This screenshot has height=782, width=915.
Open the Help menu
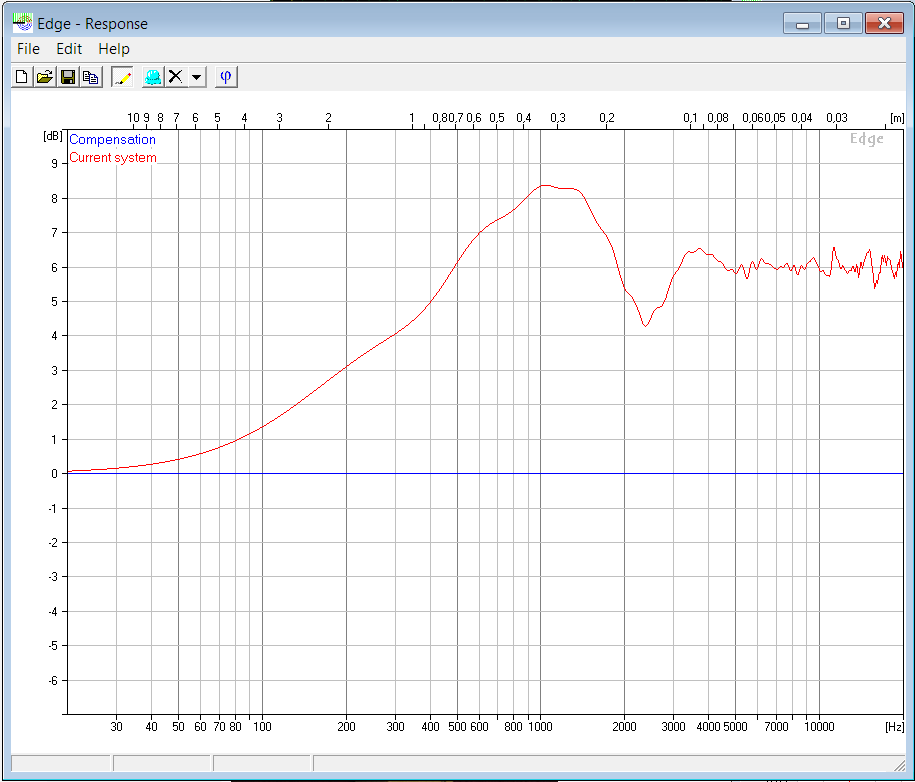pyautogui.click(x=114, y=49)
